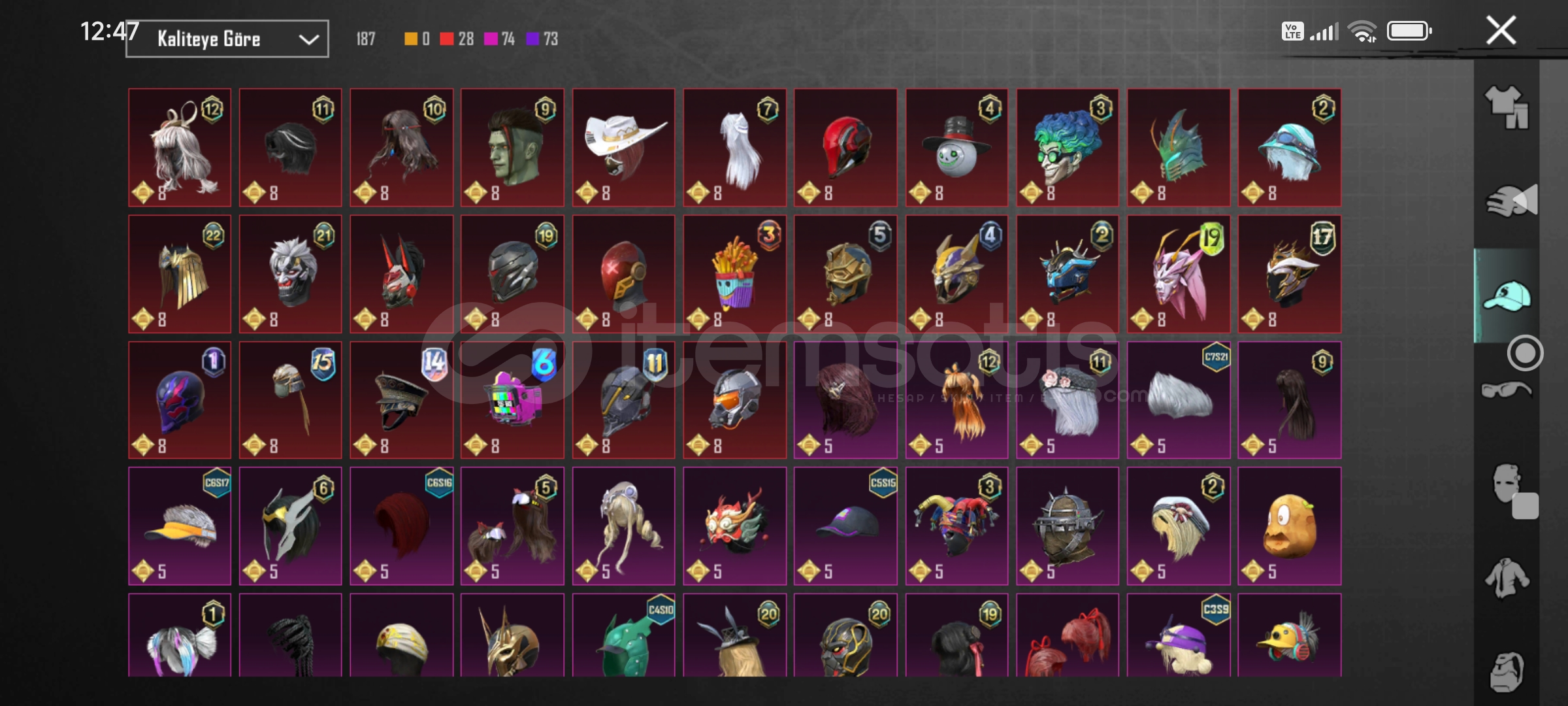Pick the pink glitch TV helmet
The height and width of the screenshot is (706, 1568).
(512, 400)
